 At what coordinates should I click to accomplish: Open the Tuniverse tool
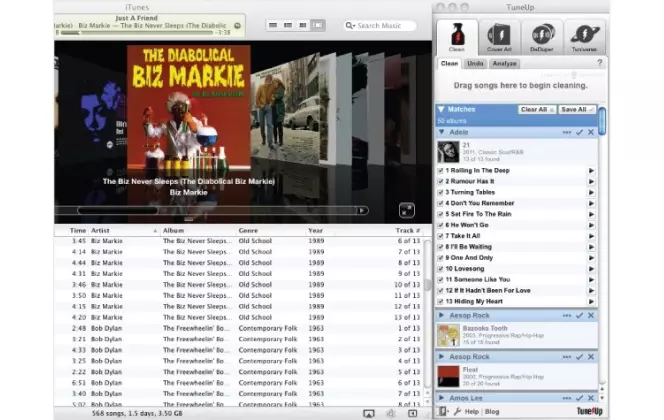(584, 37)
